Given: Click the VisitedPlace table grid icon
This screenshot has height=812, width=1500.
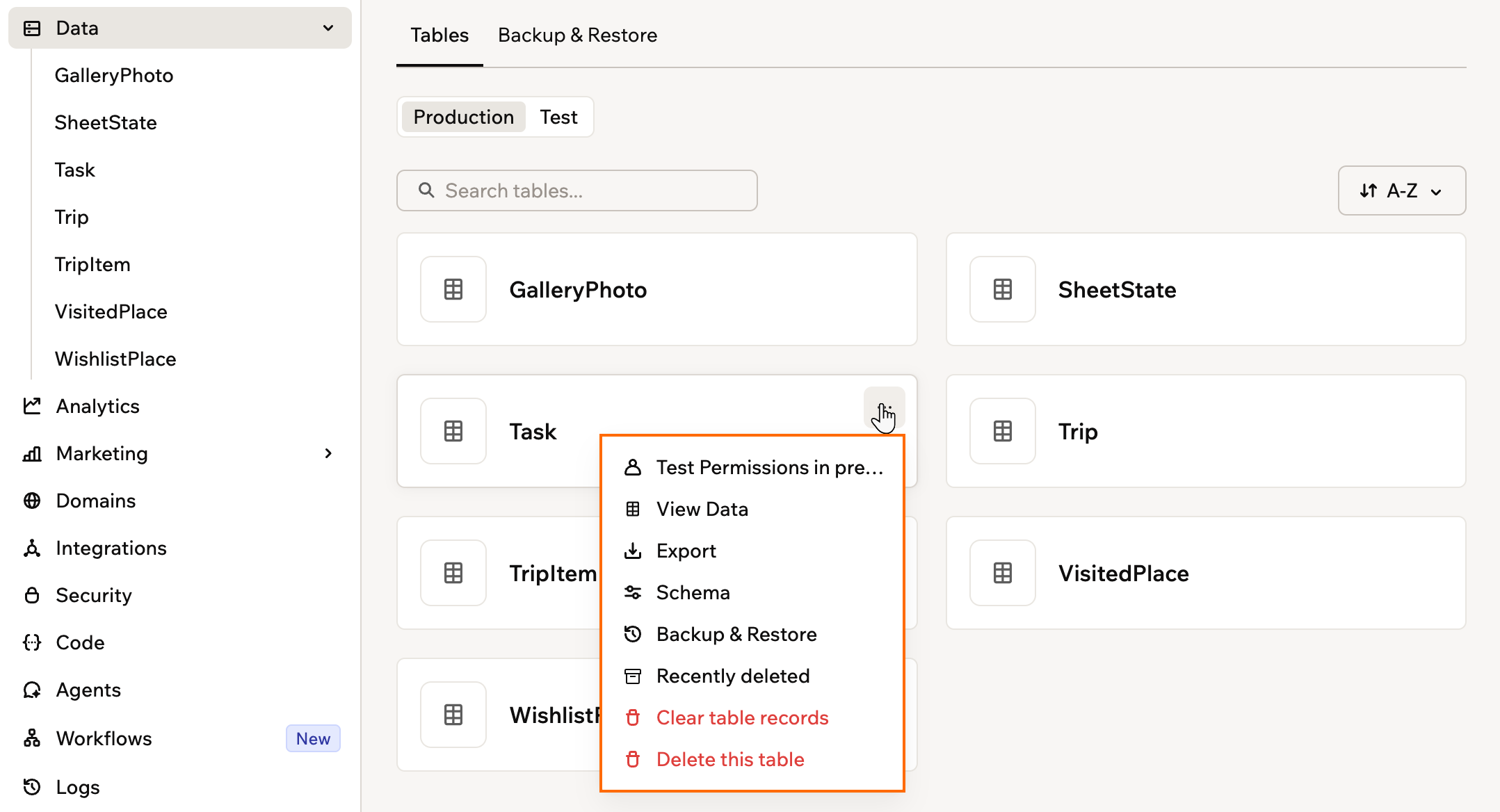Looking at the screenshot, I should (1003, 573).
